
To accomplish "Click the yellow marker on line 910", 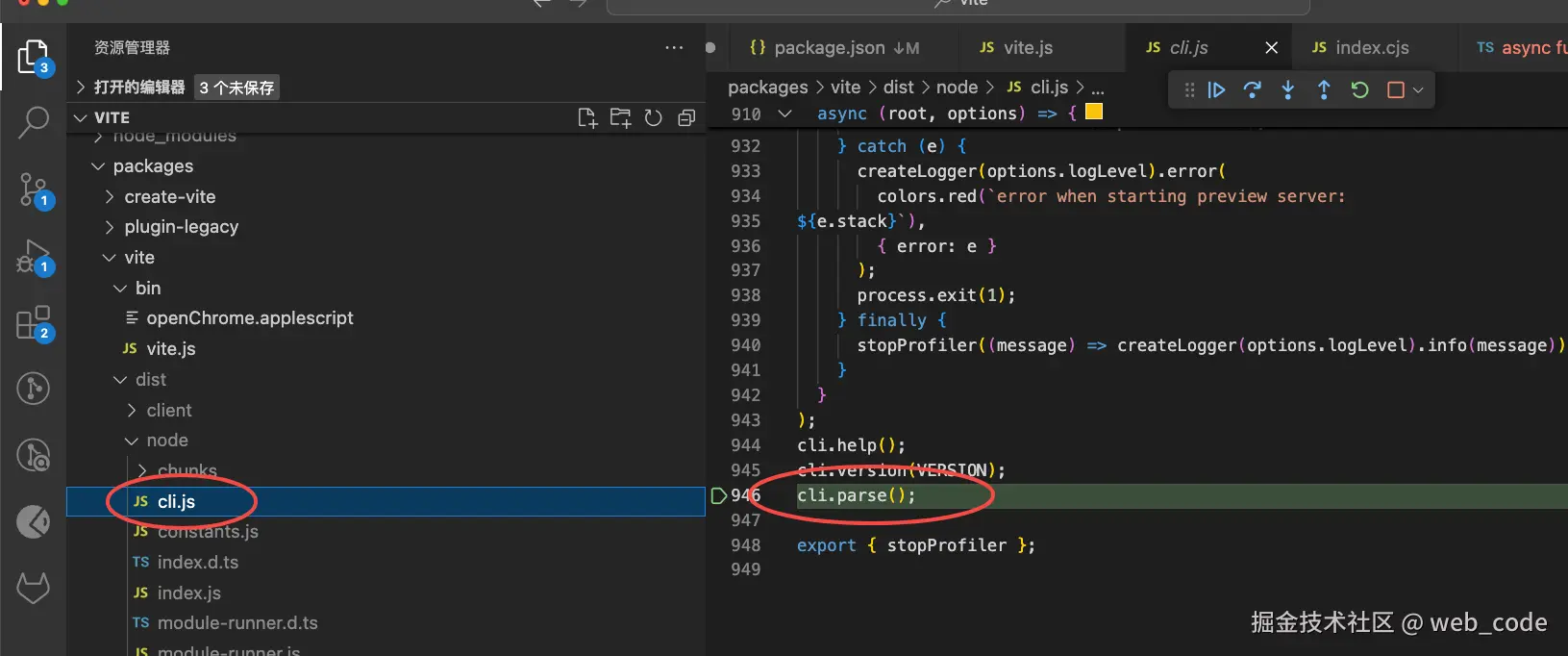I will click(1094, 112).
